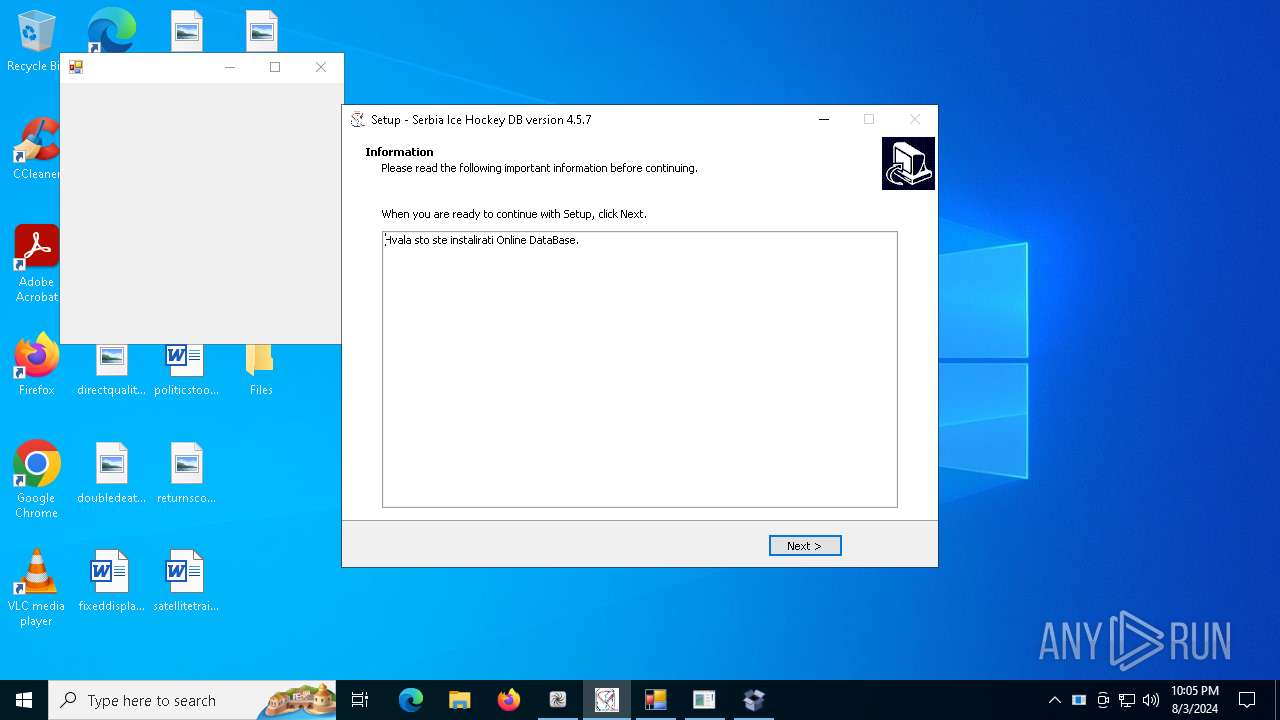
Task: Click the taskbar search box
Action: click(192, 700)
